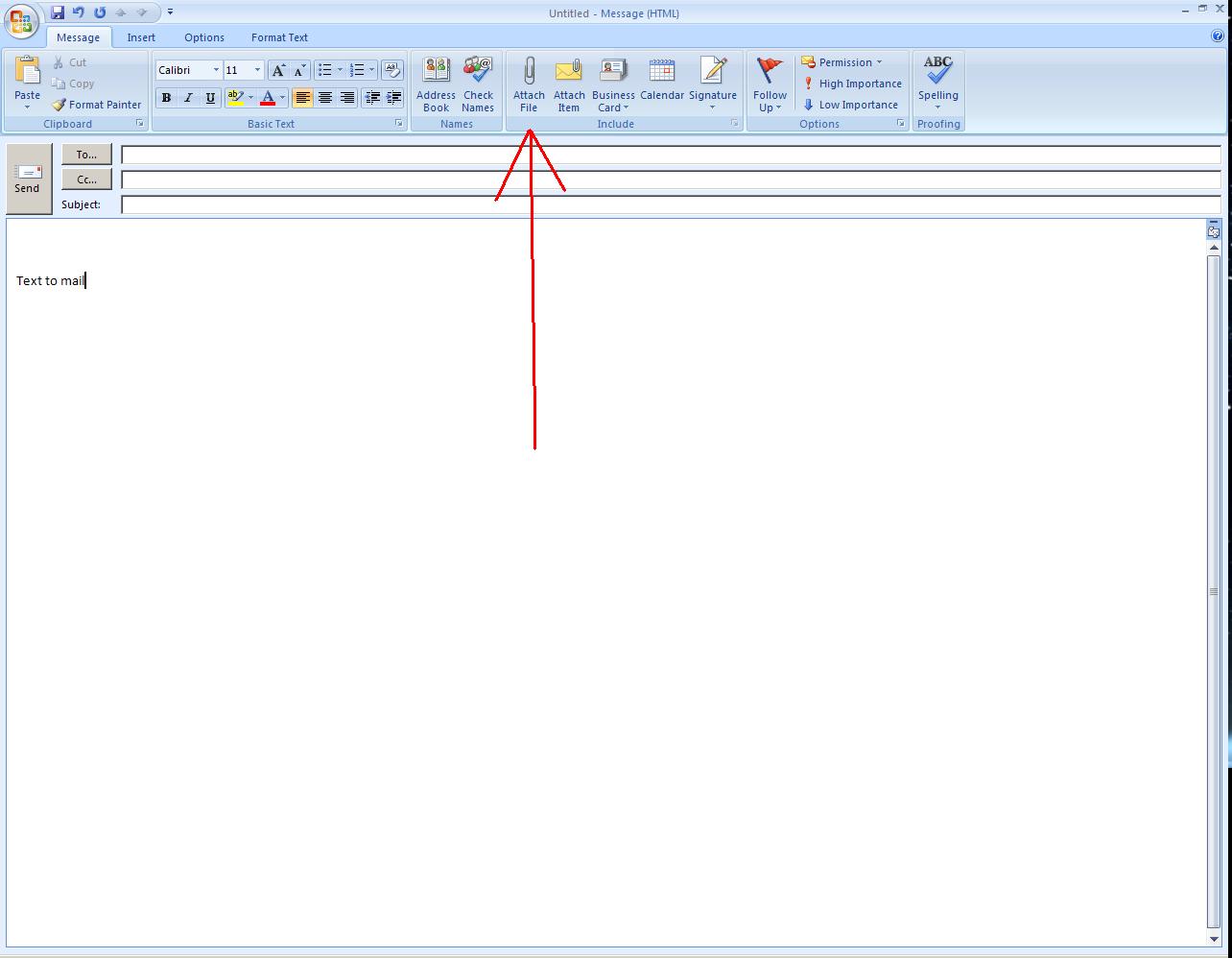The image size is (1232, 958).
Task: Expand bullet style dropdown arrow
Action: tap(340, 70)
